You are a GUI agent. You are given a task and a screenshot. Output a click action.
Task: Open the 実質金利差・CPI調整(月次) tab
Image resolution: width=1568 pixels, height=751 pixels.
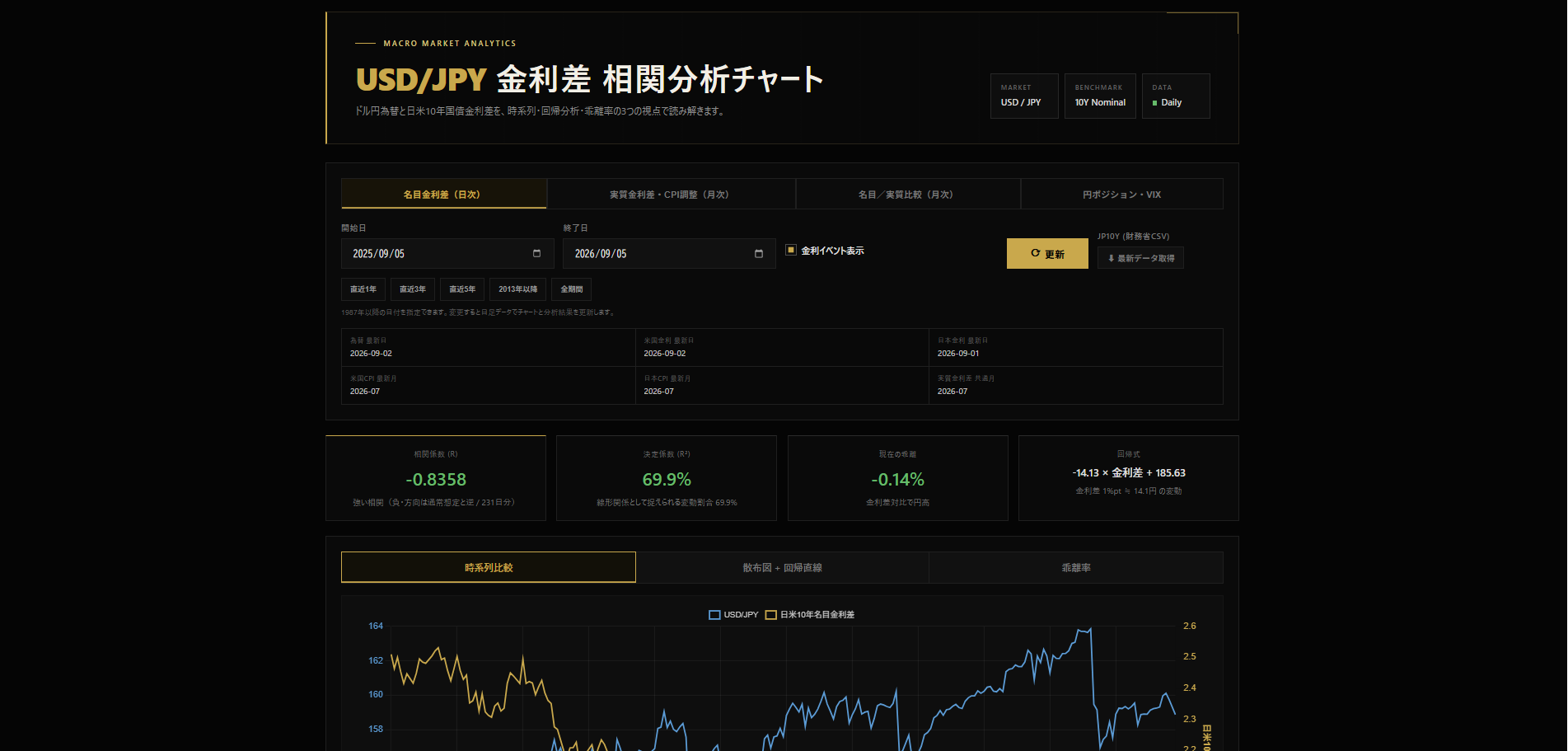pyautogui.click(x=671, y=195)
